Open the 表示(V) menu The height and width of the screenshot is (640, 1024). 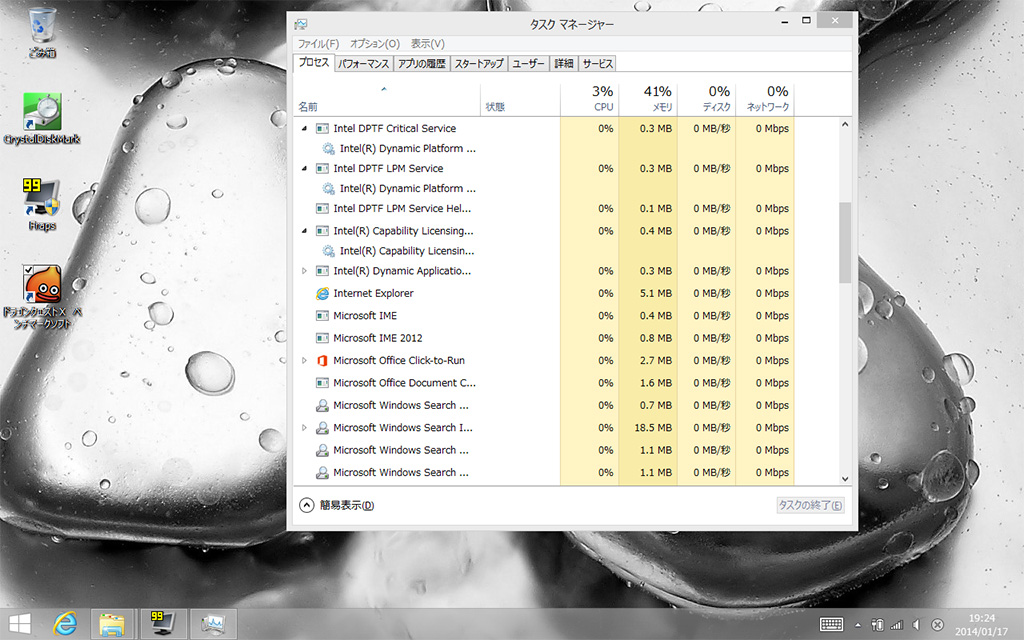tap(428, 44)
